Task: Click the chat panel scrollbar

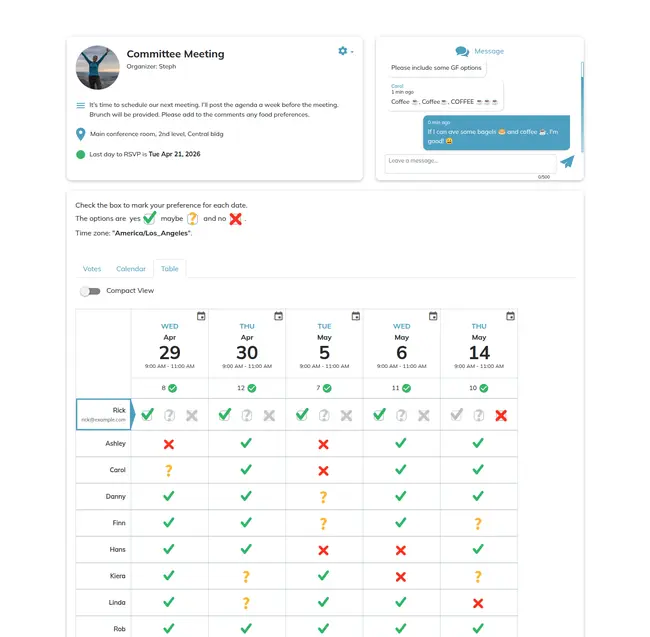Action: click(x=582, y=80)
